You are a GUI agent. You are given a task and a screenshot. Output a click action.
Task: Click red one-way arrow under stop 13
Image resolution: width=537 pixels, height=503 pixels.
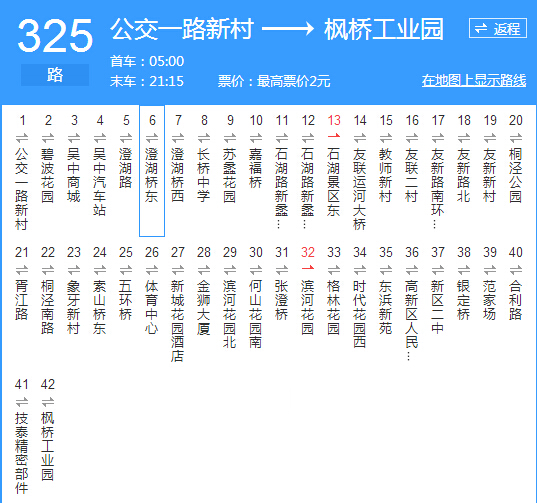coord(334,136)
